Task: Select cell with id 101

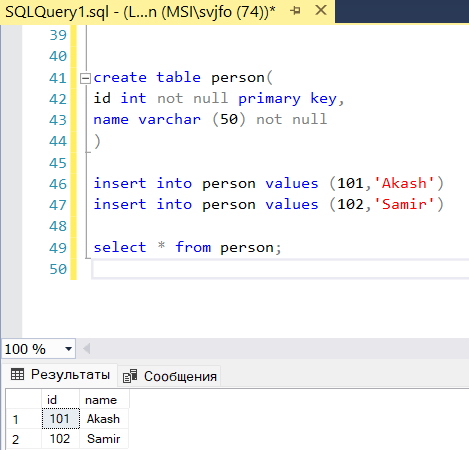Action: pos(61,419)
